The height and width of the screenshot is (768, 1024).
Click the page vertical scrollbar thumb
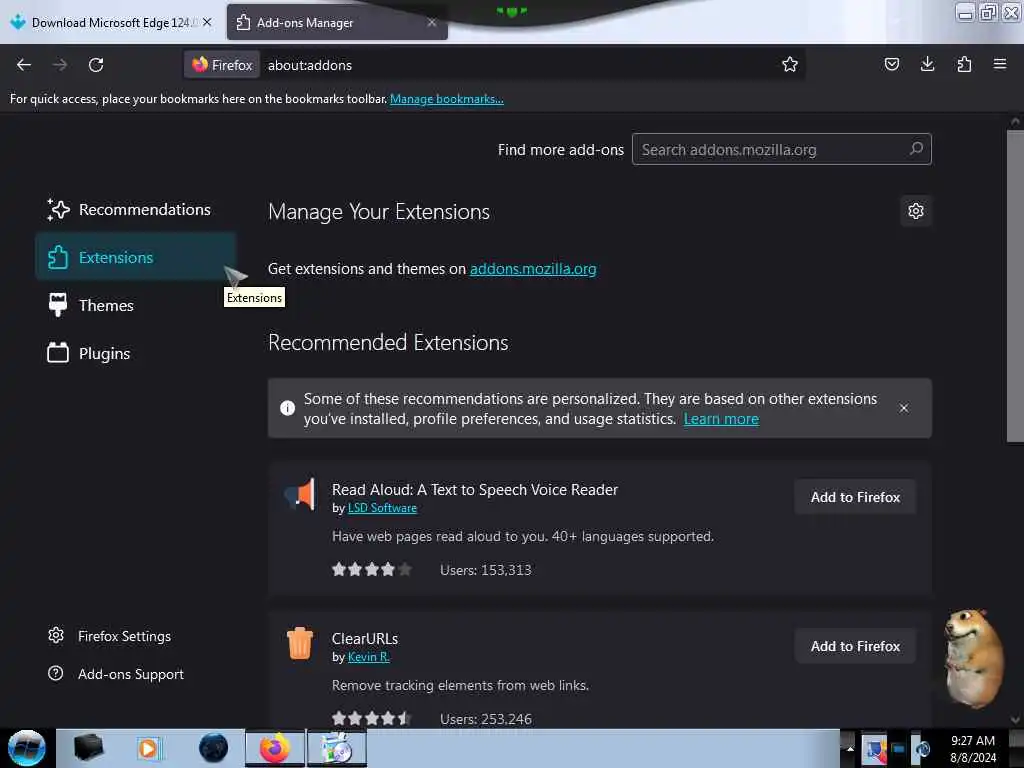point(1014,286)
